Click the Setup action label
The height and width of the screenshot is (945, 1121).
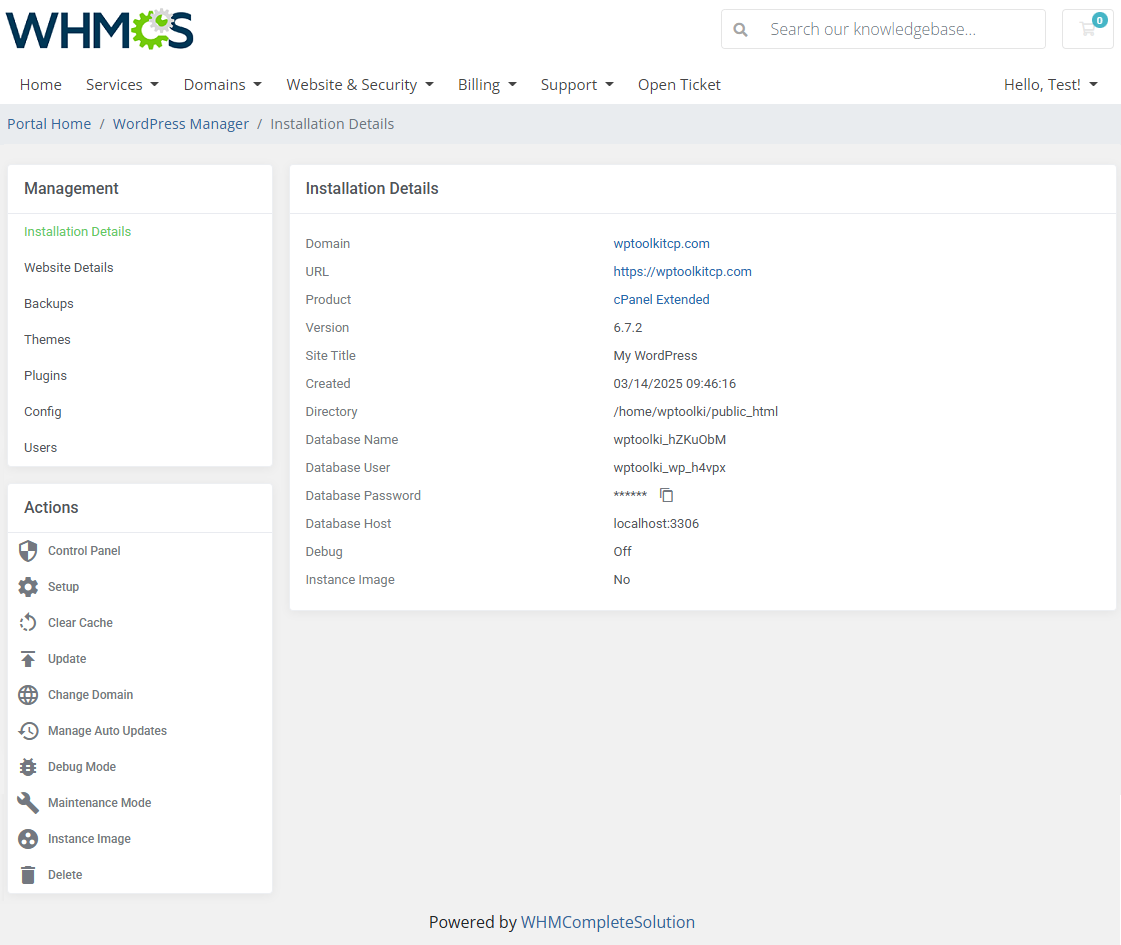click(x=64, y=587)
